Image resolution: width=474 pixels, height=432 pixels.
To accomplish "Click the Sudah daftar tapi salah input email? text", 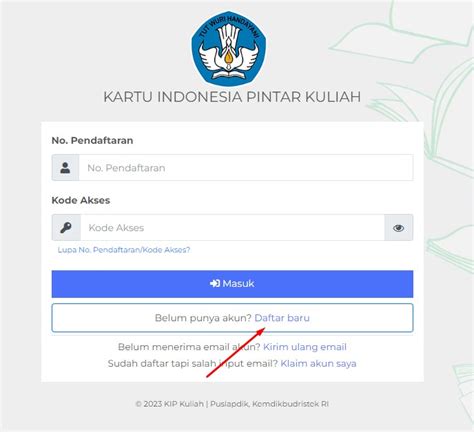I will (x=193, y=363).
